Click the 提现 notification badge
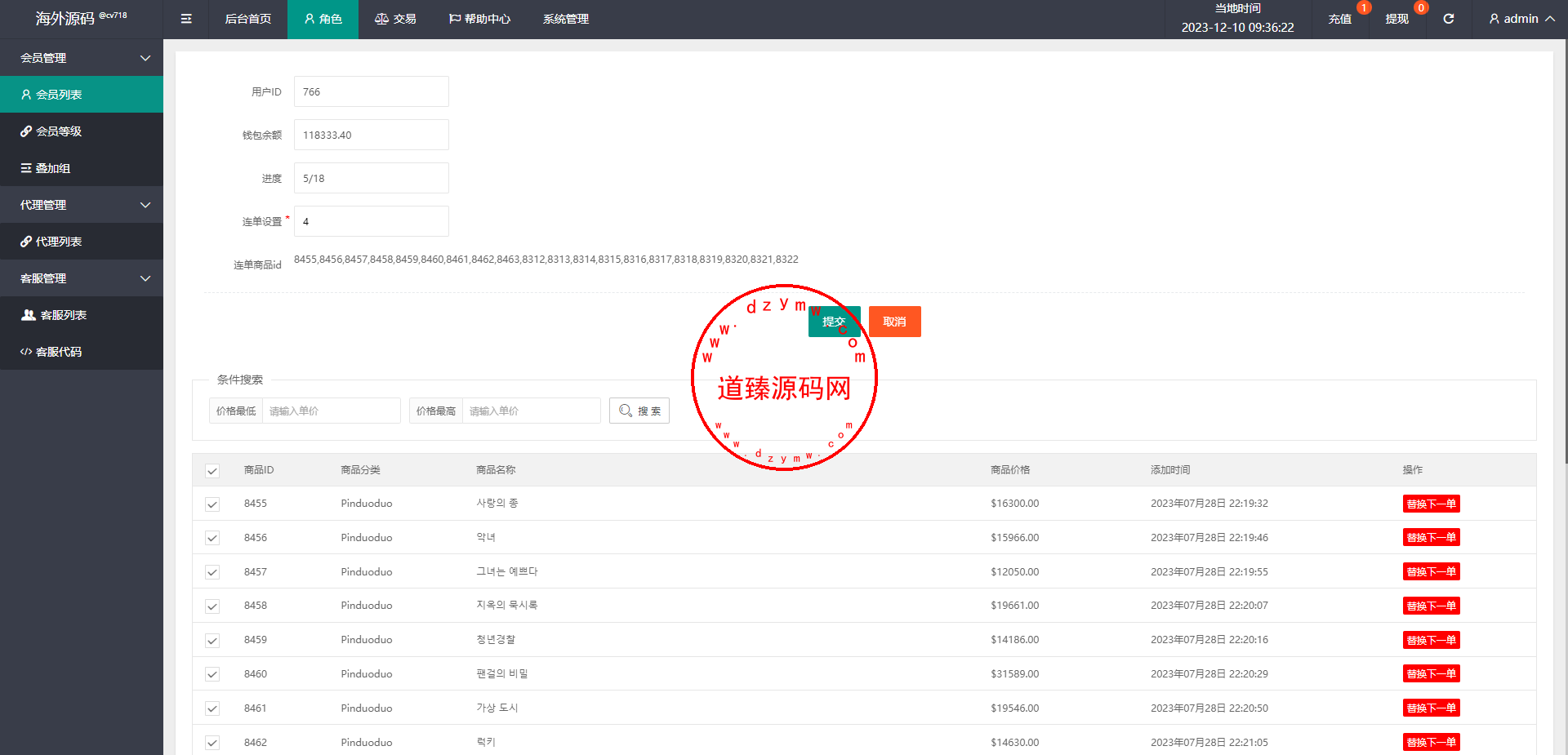Viewport: 1568px width, 755px height. tap(1421, 8)
